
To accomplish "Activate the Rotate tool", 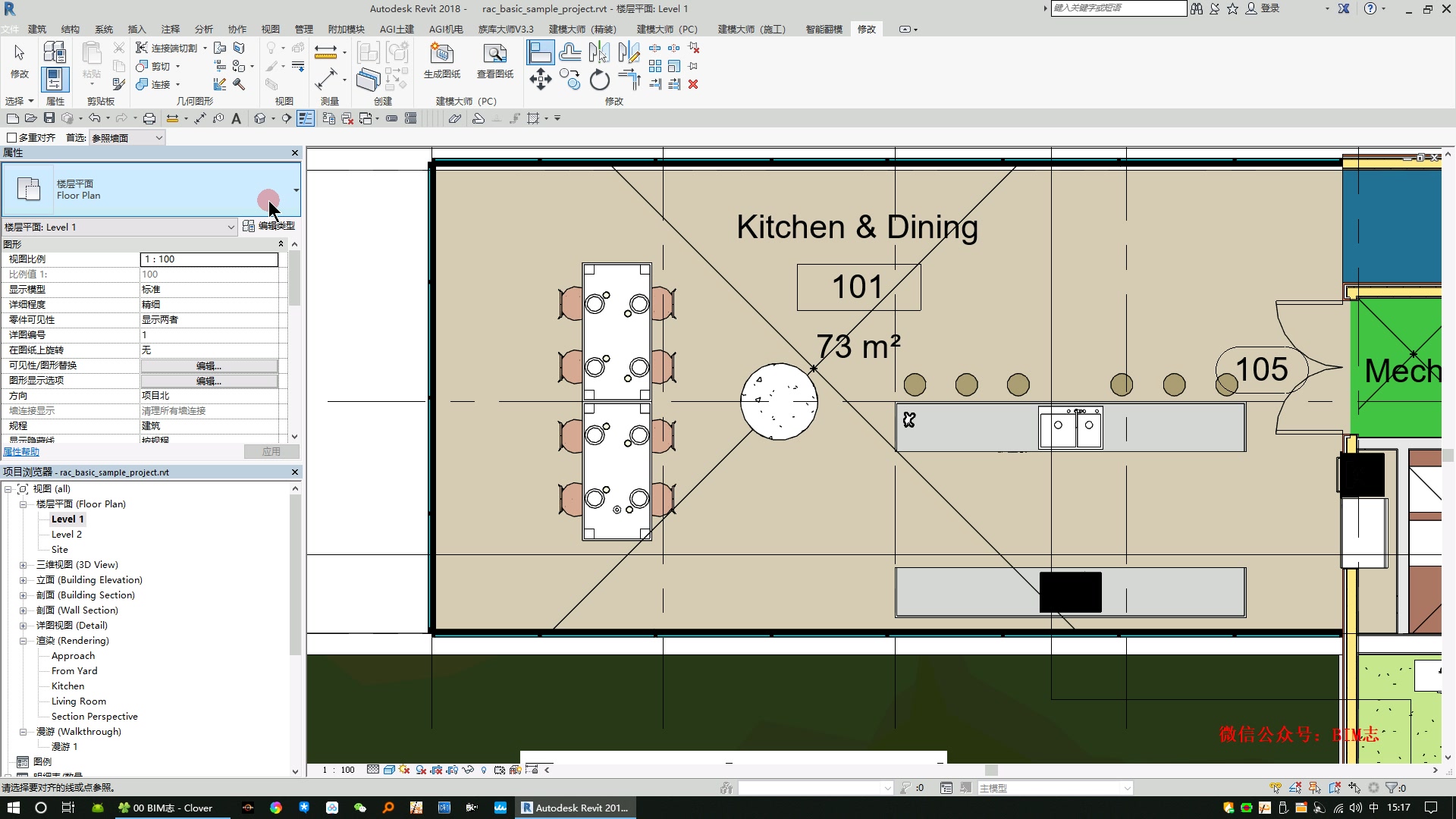I will point(599,80).
